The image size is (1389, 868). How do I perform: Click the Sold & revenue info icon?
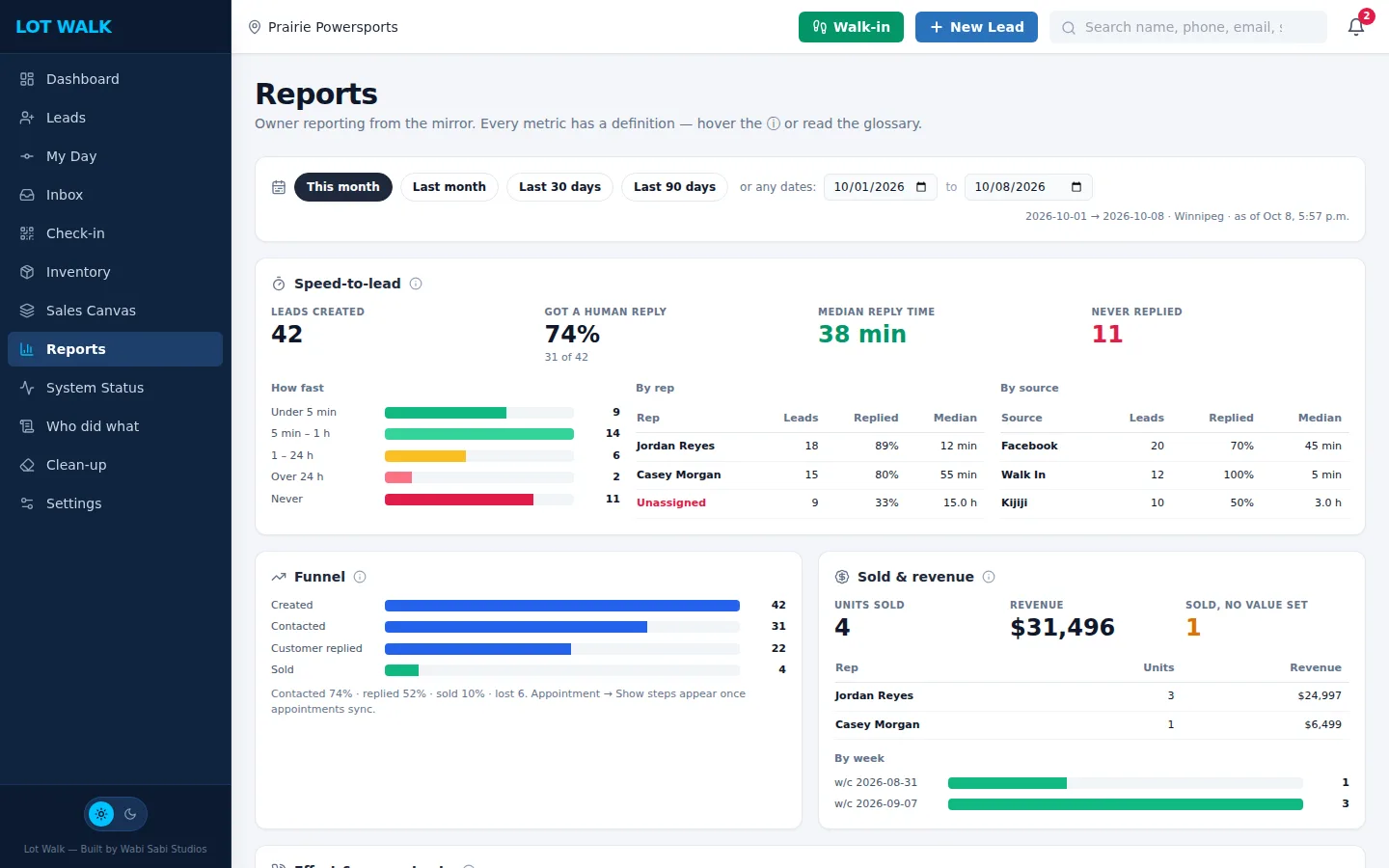pyautogui.click(x=989, y=577)
